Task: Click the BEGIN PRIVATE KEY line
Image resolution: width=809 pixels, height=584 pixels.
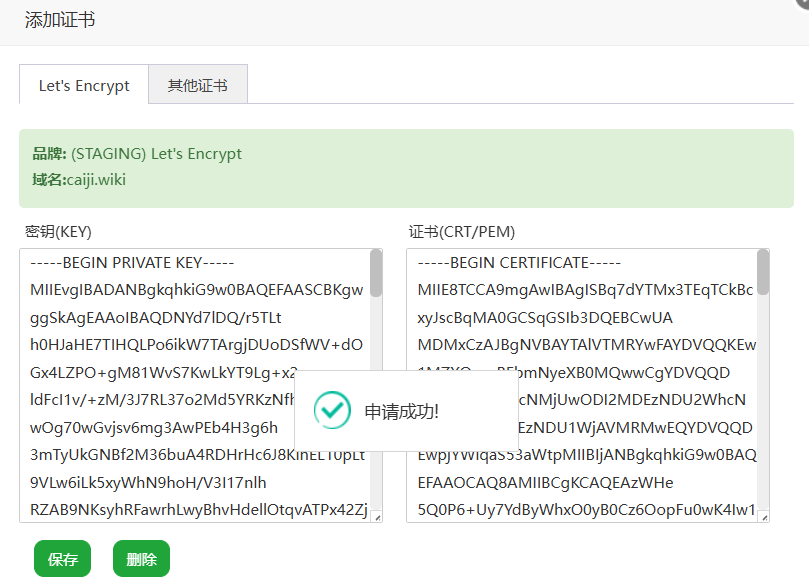Action: click(132, 263)
